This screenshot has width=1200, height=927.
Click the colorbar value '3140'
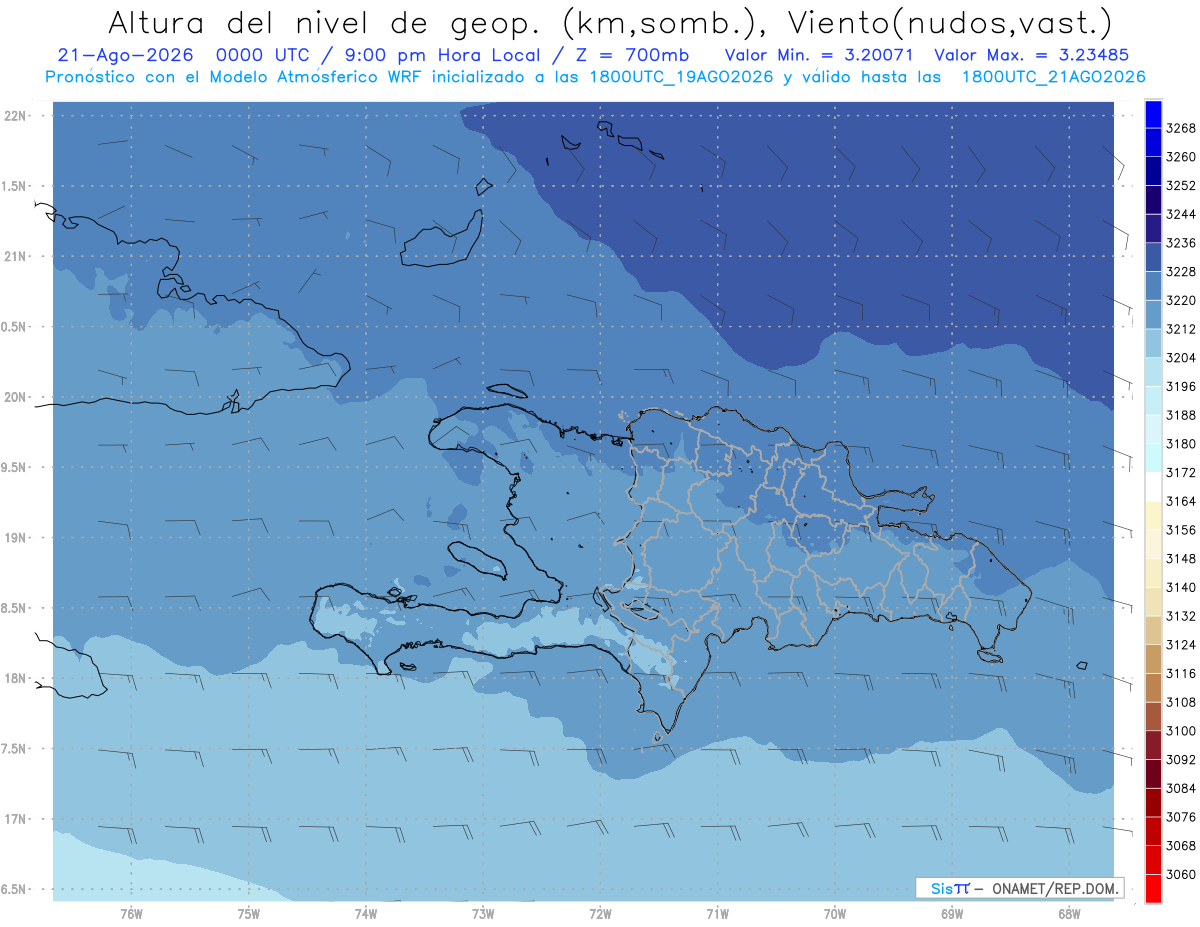1181,587
